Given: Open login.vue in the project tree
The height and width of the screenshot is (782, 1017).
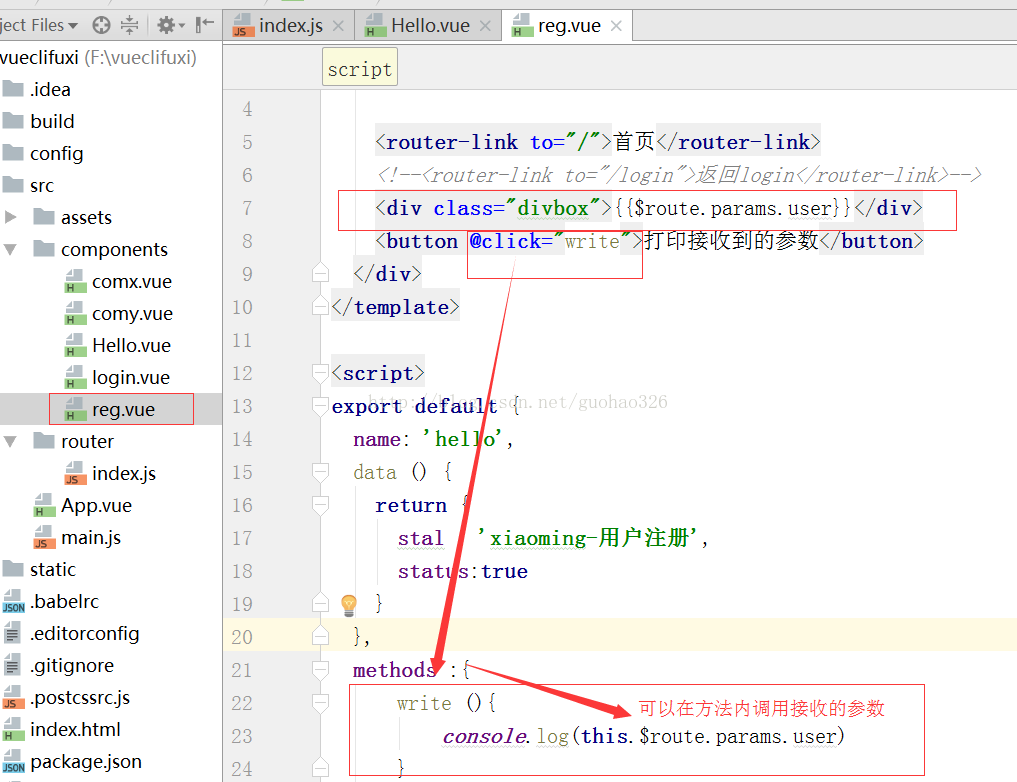Looking at the screenshot, I should [117, 377].
